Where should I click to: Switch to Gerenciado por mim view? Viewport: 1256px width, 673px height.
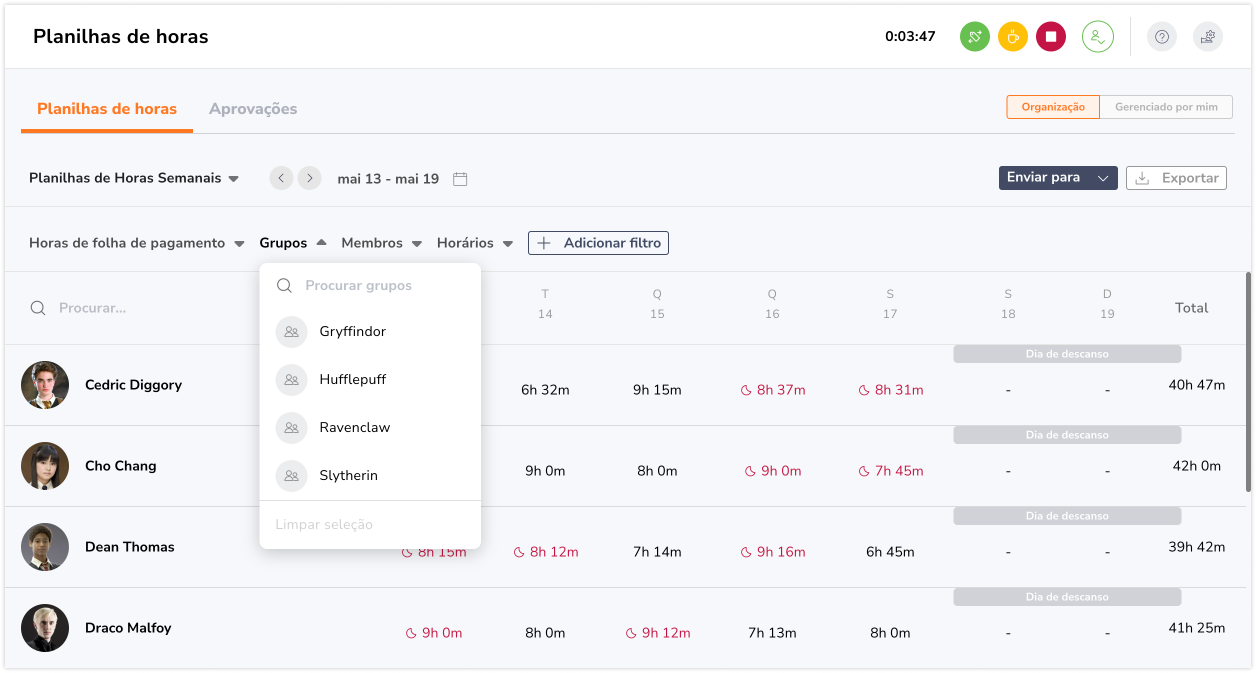pyautogui.click(x=1166, y=107)
